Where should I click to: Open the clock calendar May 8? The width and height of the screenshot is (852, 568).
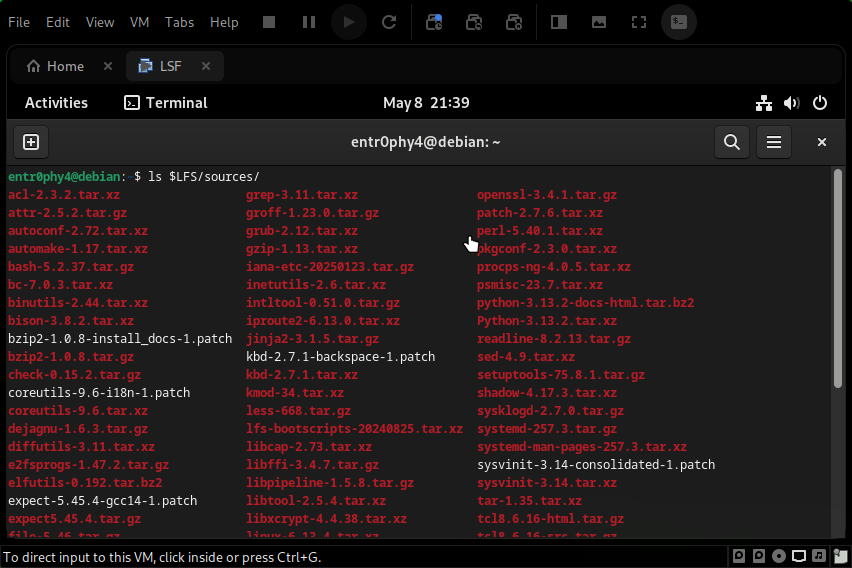coord(426,103)
